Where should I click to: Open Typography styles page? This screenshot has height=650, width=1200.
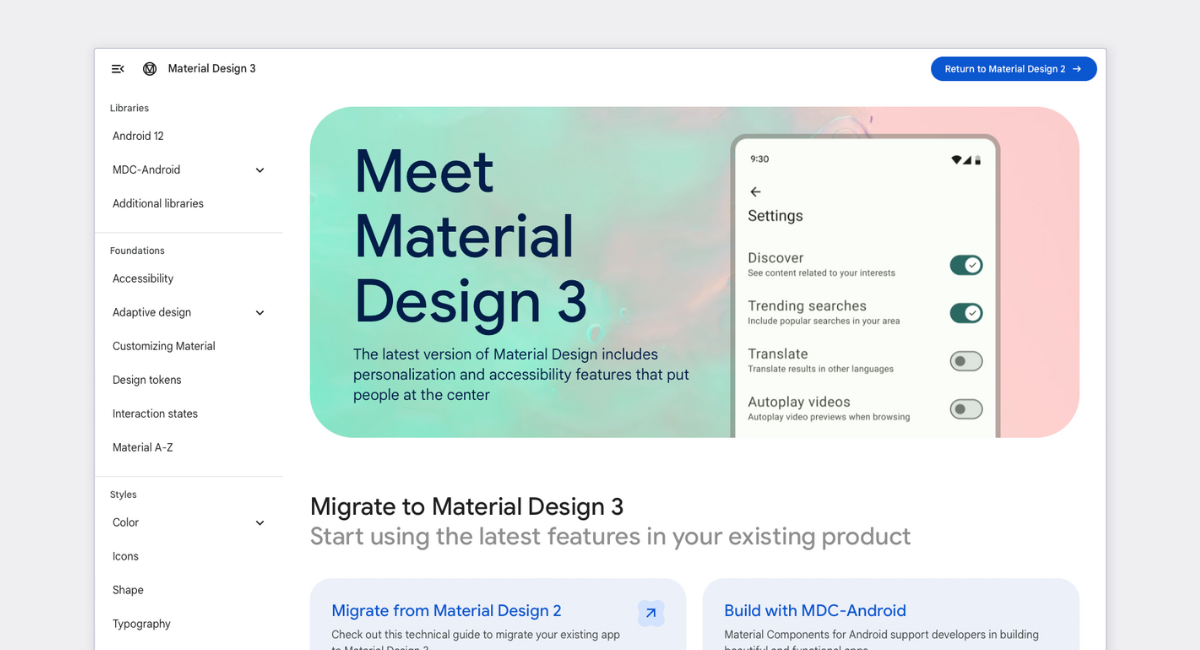pos(141,624)
